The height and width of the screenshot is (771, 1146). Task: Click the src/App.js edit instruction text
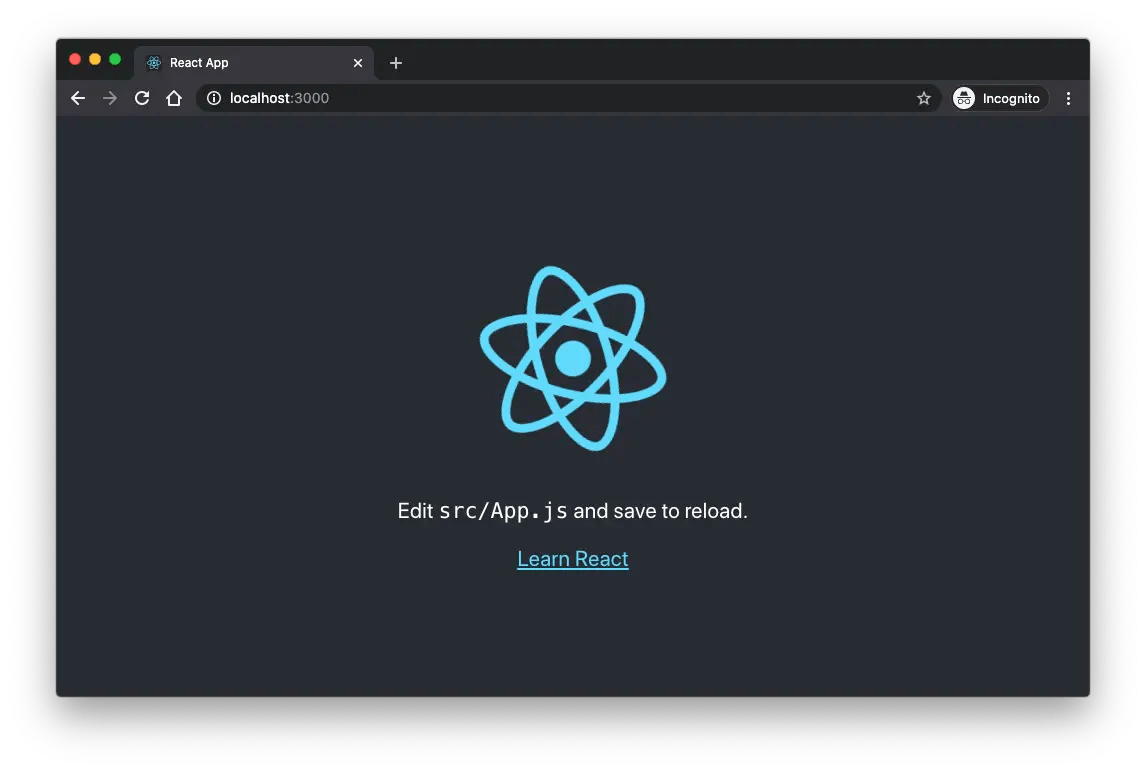[x=572, y=510]
